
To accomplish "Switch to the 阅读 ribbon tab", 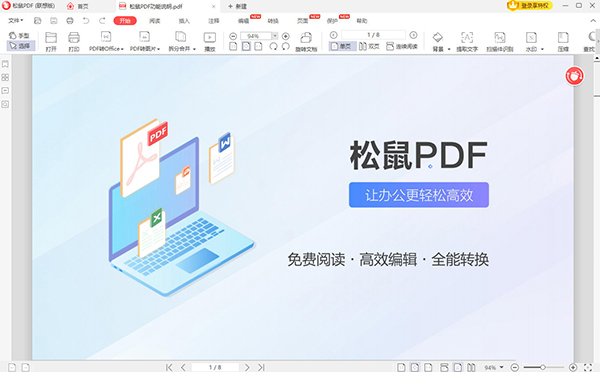I will [155, 21].
